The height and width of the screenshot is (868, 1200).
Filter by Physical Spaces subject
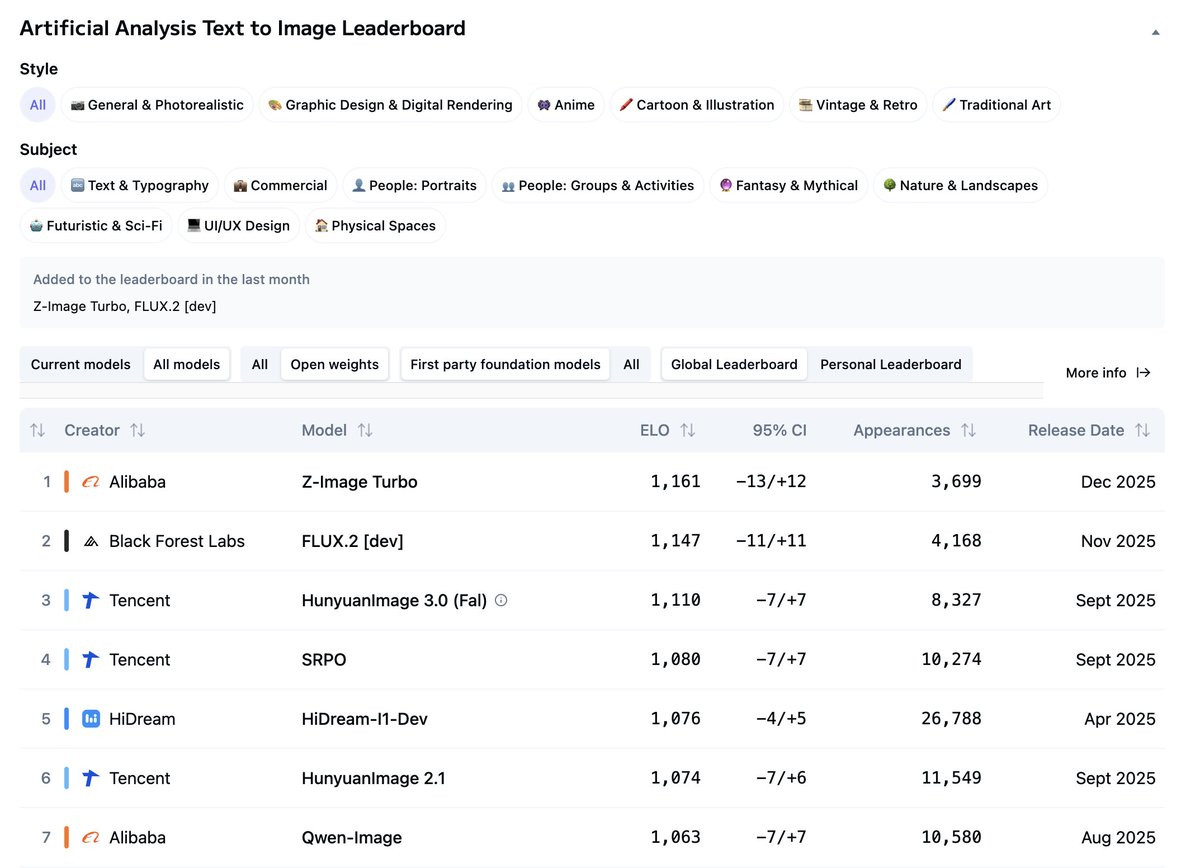coord(375,225)
